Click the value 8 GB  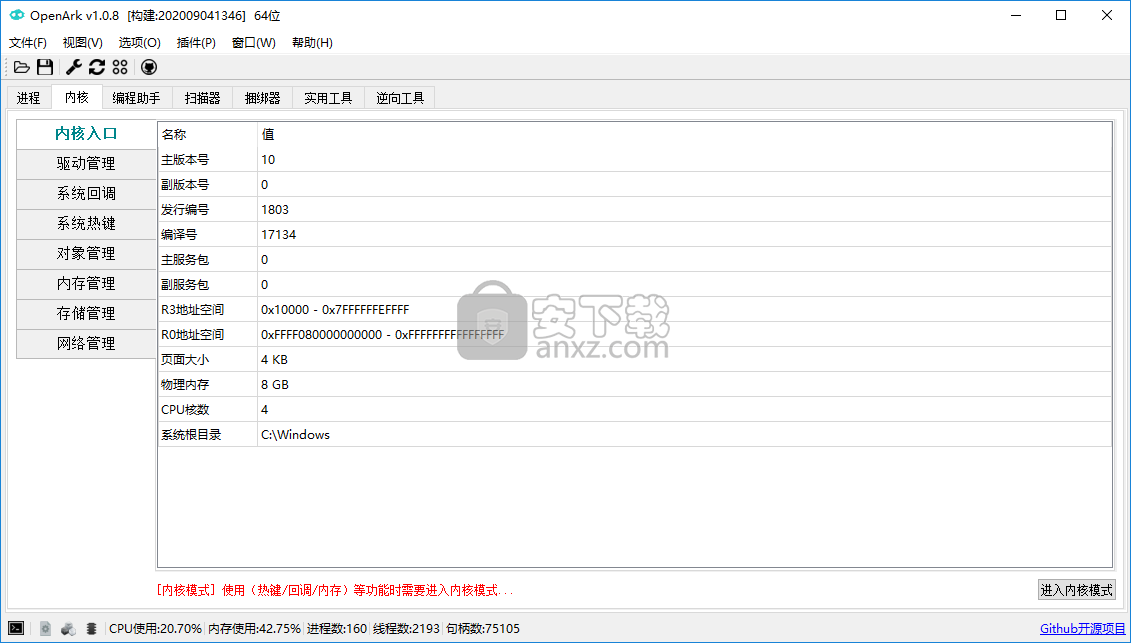(x=275, y=385)
